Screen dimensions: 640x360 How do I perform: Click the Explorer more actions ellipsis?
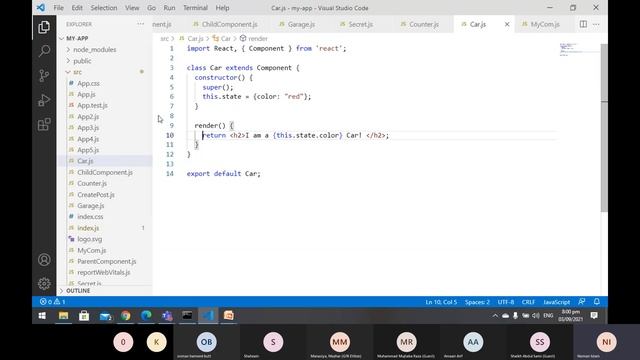[x=140, y=24]
